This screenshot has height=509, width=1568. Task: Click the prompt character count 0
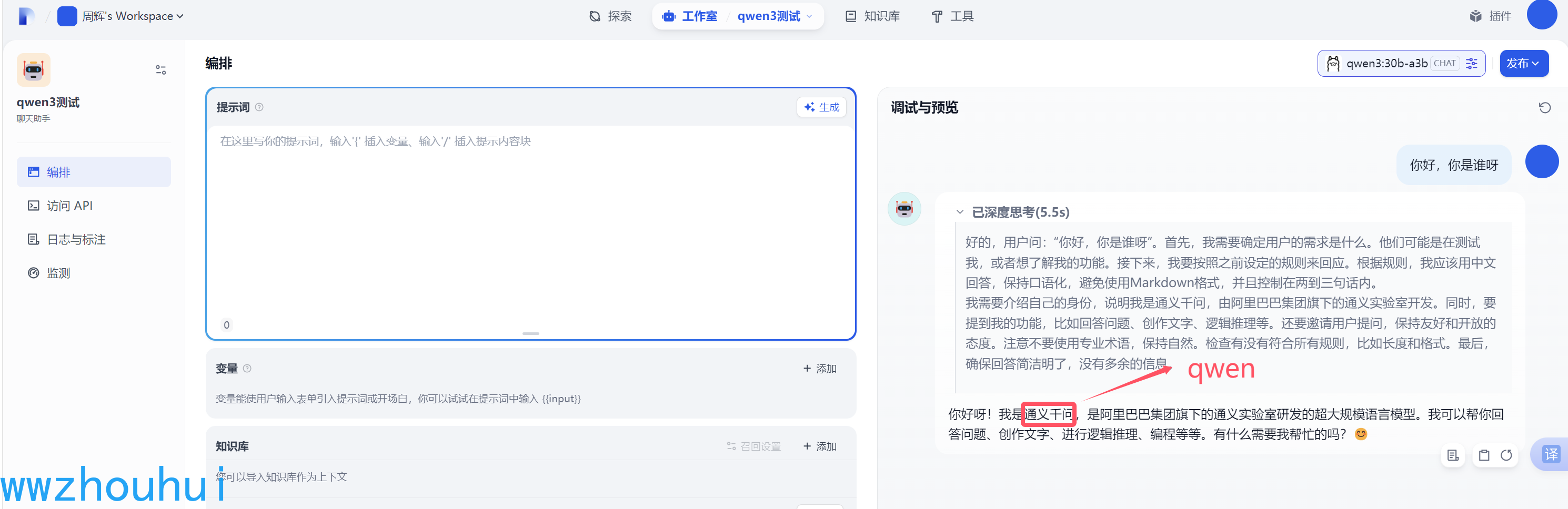226,325
